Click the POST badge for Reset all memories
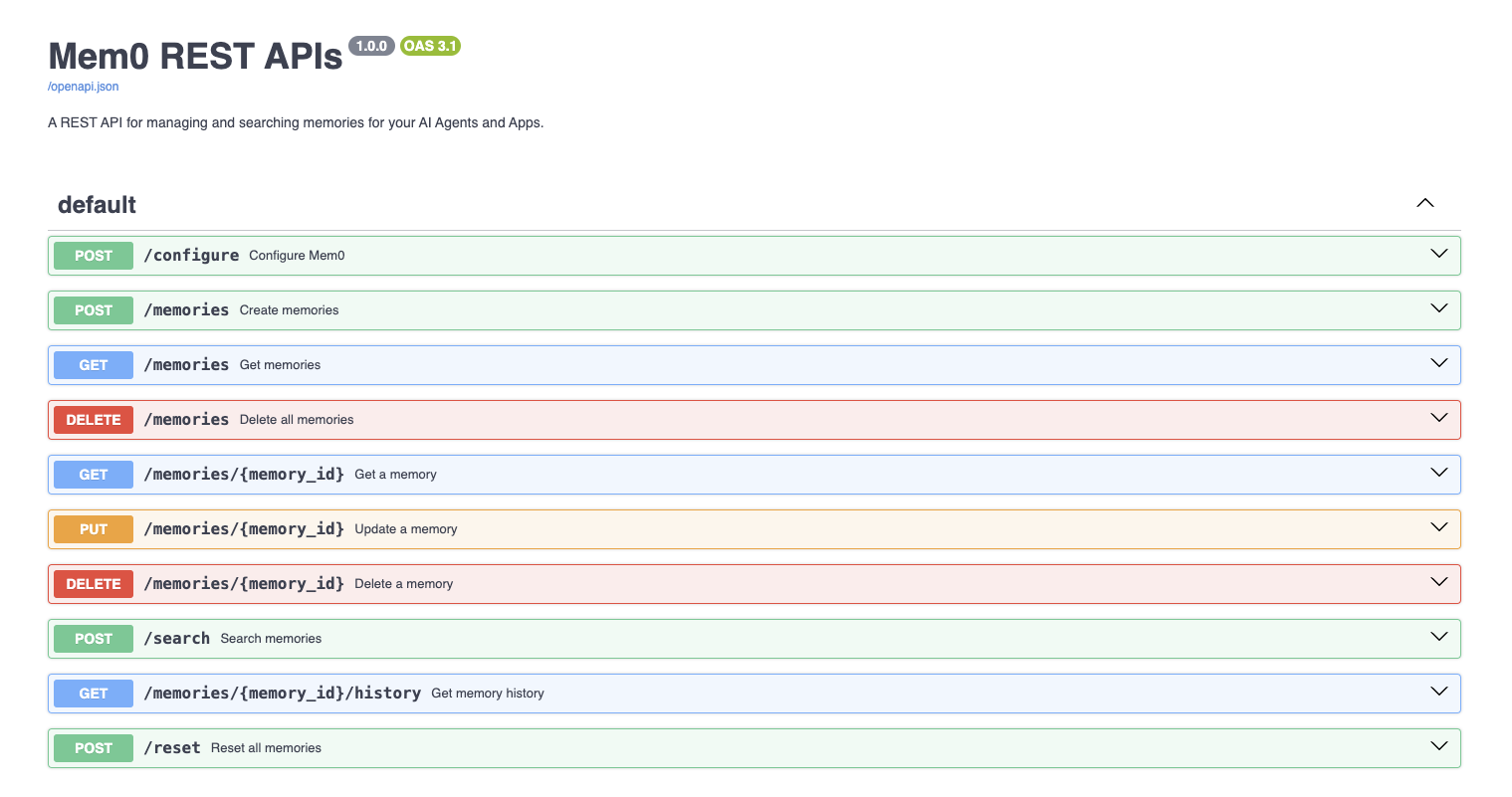This screenshot has width=1512, height=797. tap(94, 748)
